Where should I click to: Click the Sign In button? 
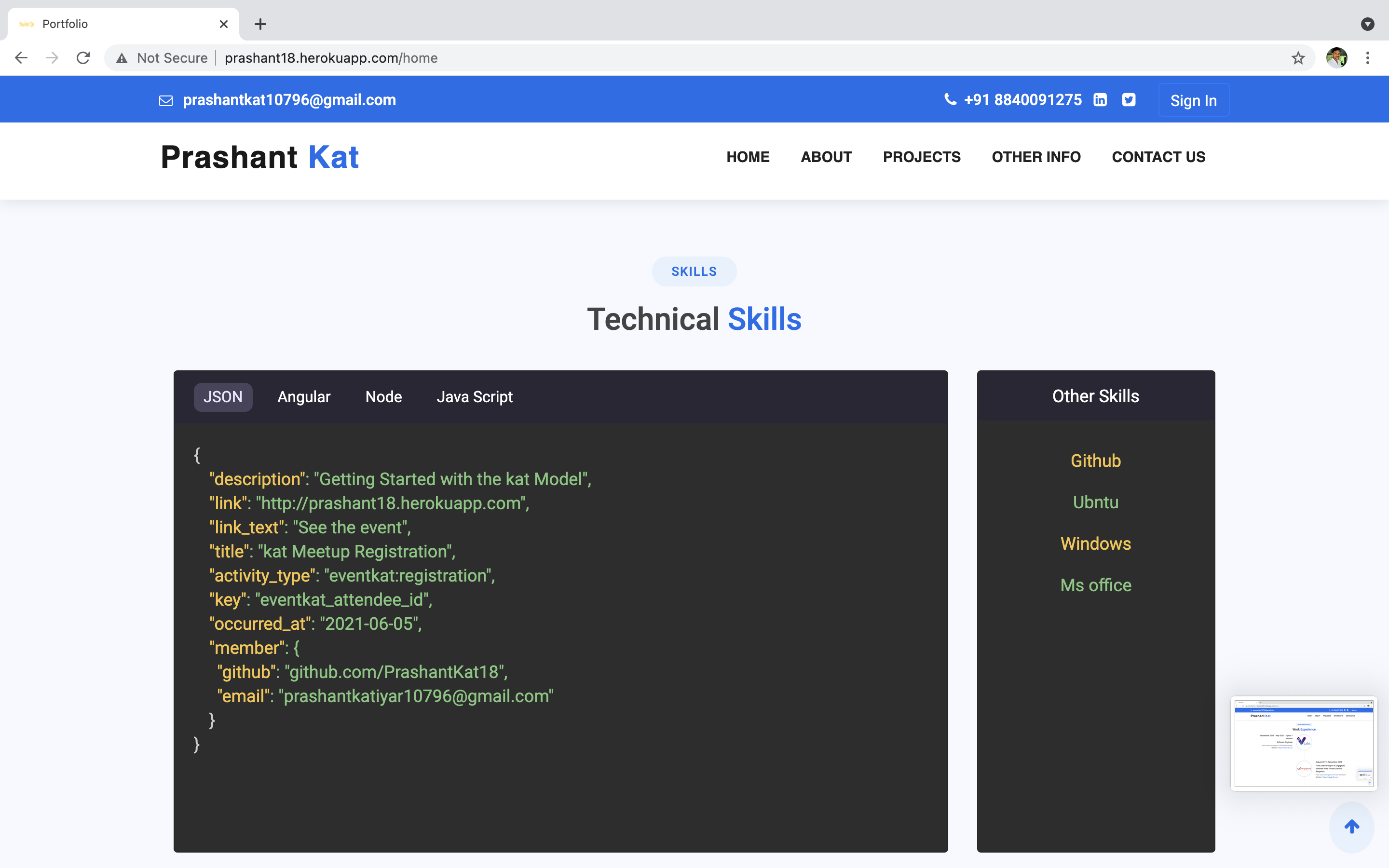click(x=1193, y=100)
